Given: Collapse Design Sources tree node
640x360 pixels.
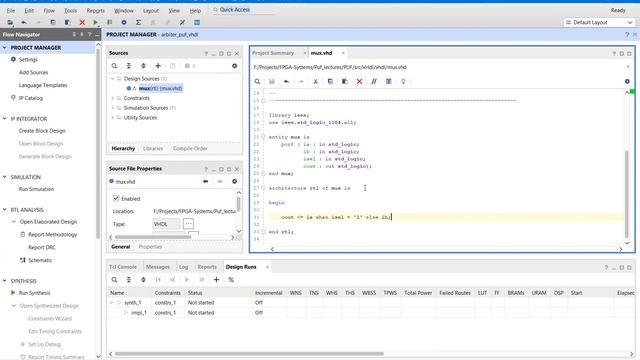Looking at the screenshot, I should (113, 78).
